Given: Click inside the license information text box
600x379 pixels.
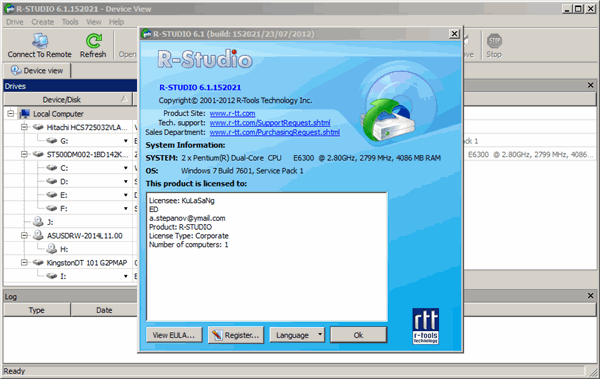Looking at the screenshot, I should pyautogui.click(x=267, y=256).
